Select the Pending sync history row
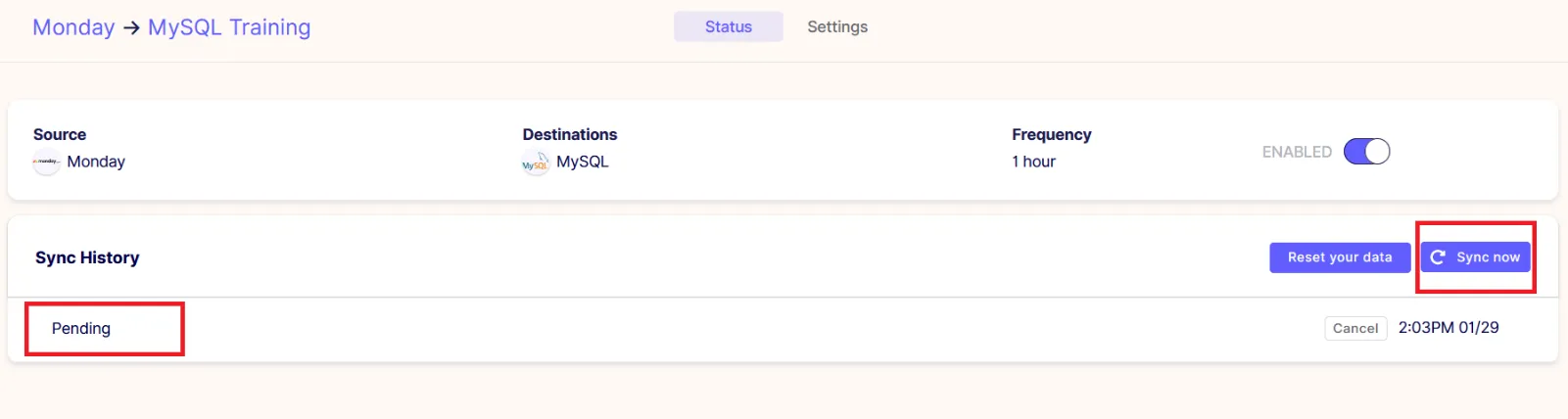This screenshot has height=419, width=1568. (x=783, y=329)
